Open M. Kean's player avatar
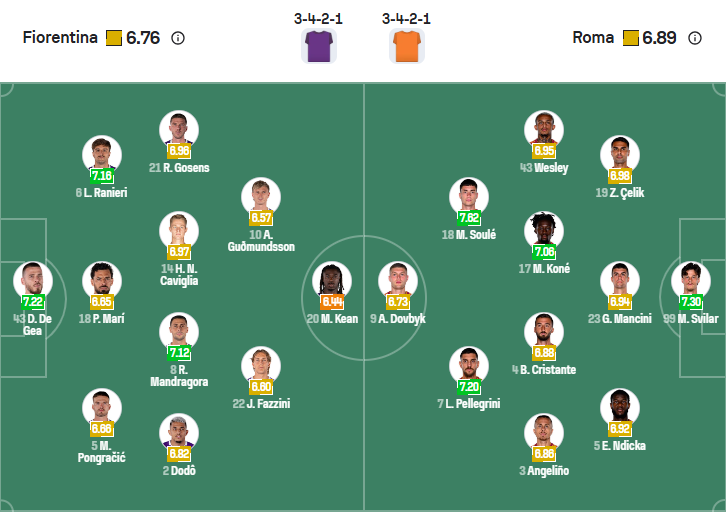The image size is (726, 512). 332,280
